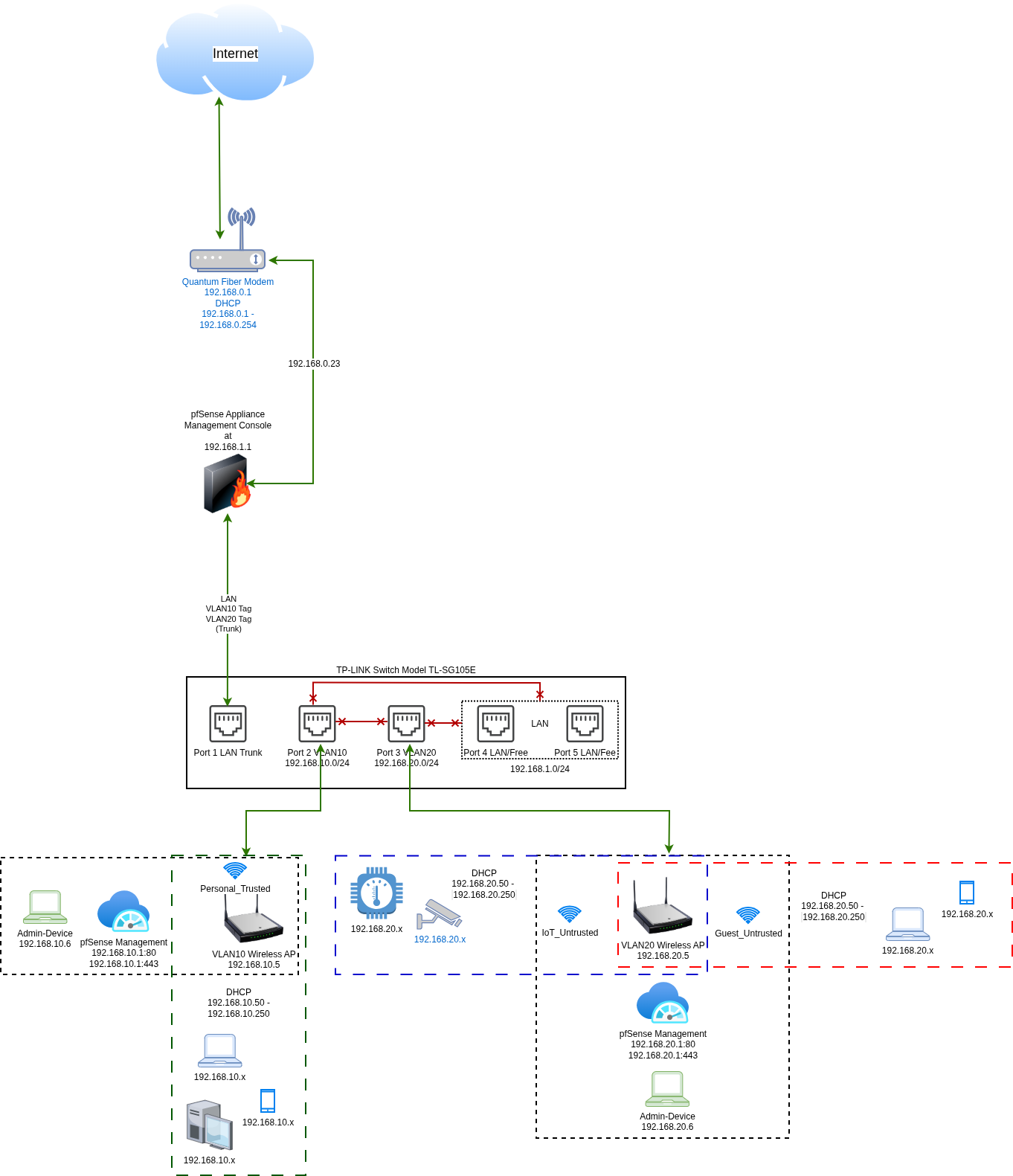The width and height of the screenshot is (1013, 1176).
Task: Click the IoT_Untrusted Wi-Fi icon
Action: pos(570,914)
